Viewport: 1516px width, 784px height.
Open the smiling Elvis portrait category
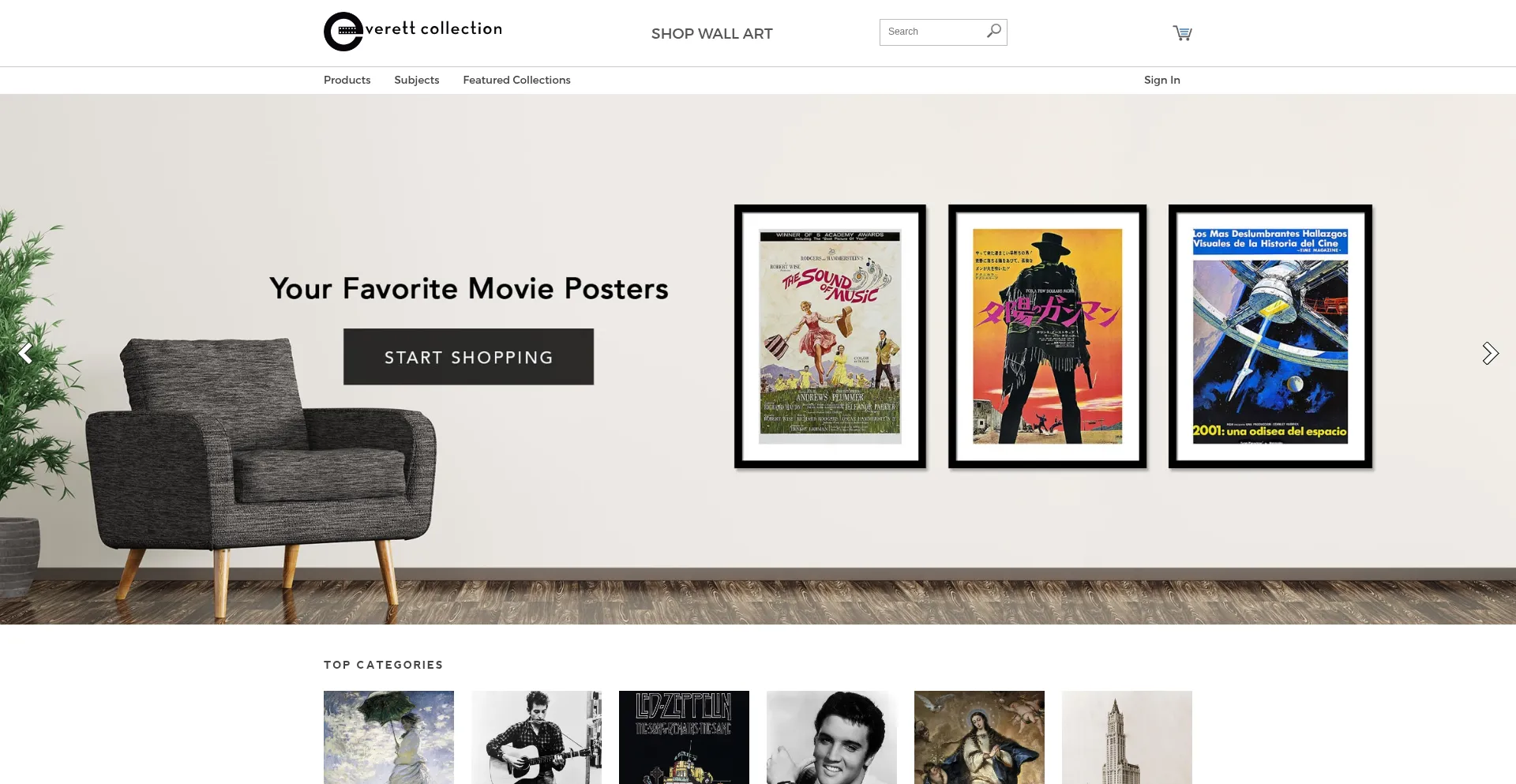pyautogui.click(x=831, y=737)
